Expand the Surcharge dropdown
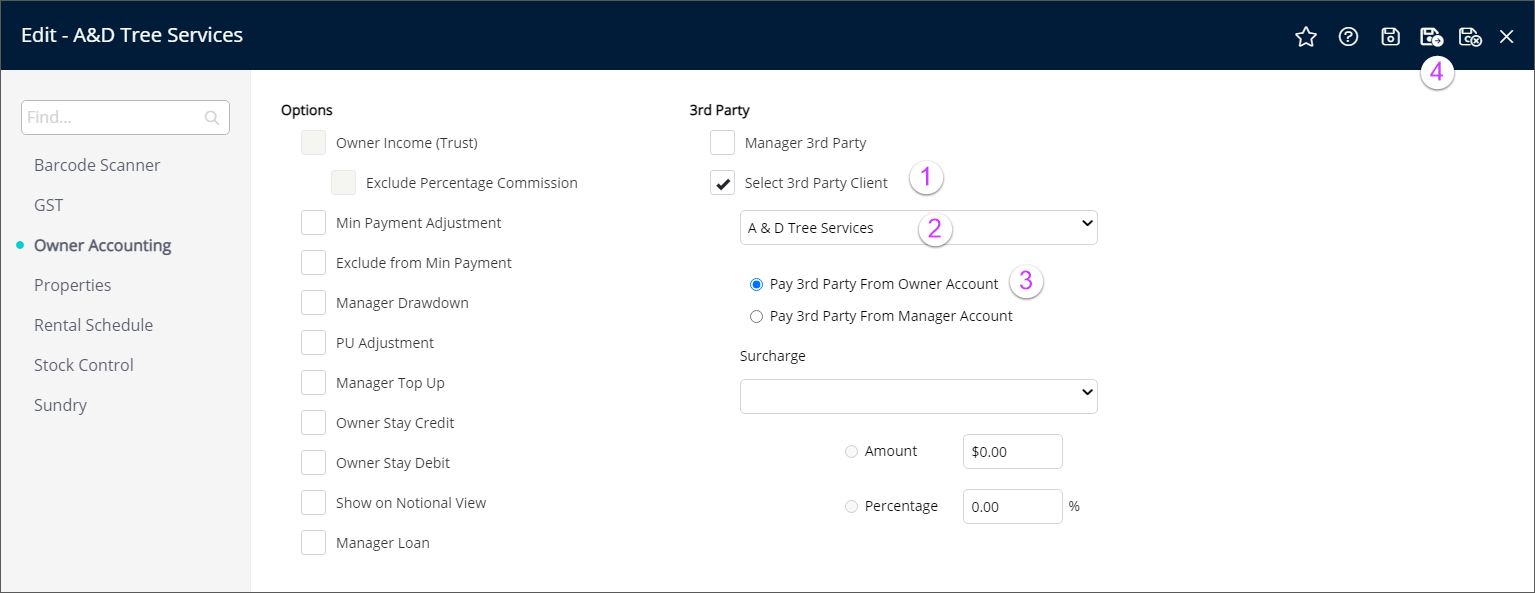1535x593 pixels. pyautogui.click(x=918, y=396)
